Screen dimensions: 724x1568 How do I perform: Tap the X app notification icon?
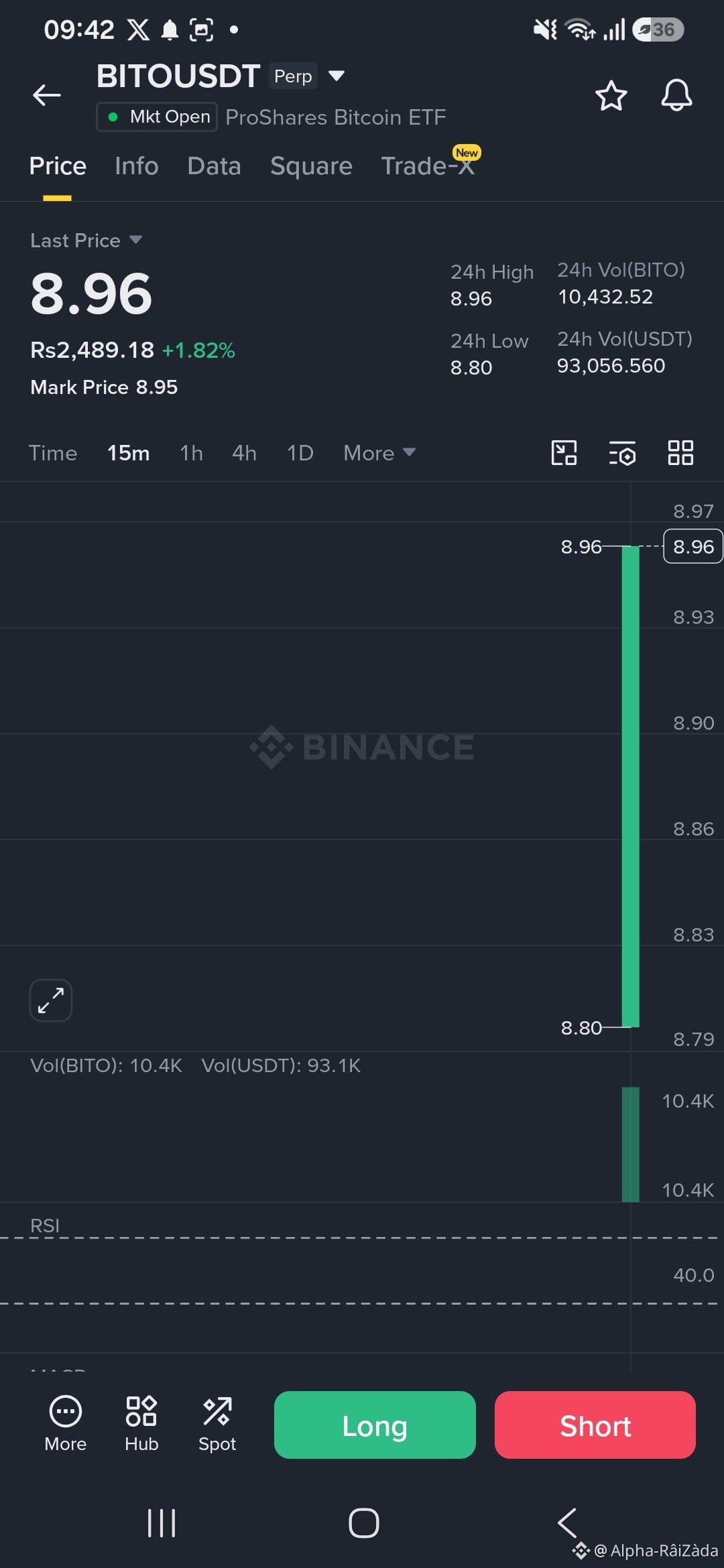coord(139,30)
